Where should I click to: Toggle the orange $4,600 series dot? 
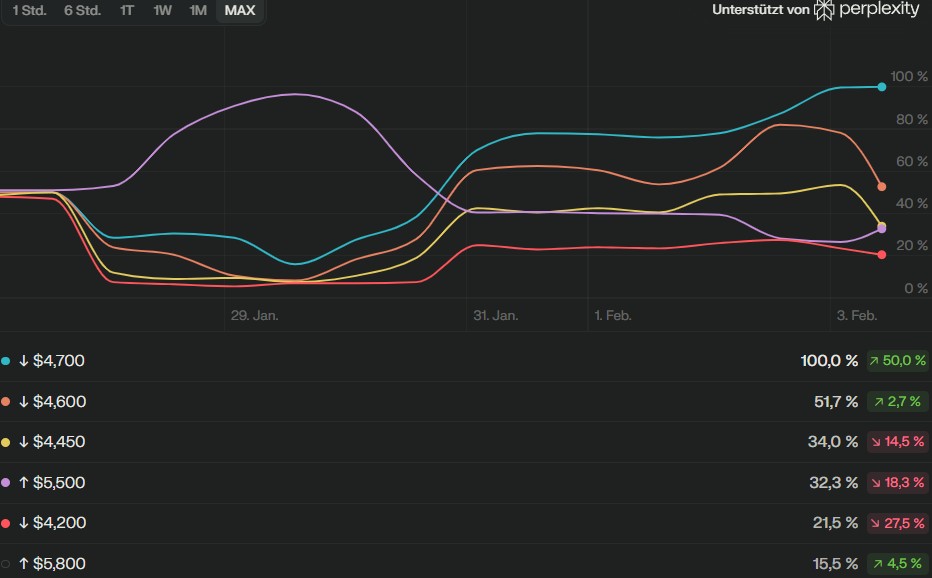(x=7, y=402)
